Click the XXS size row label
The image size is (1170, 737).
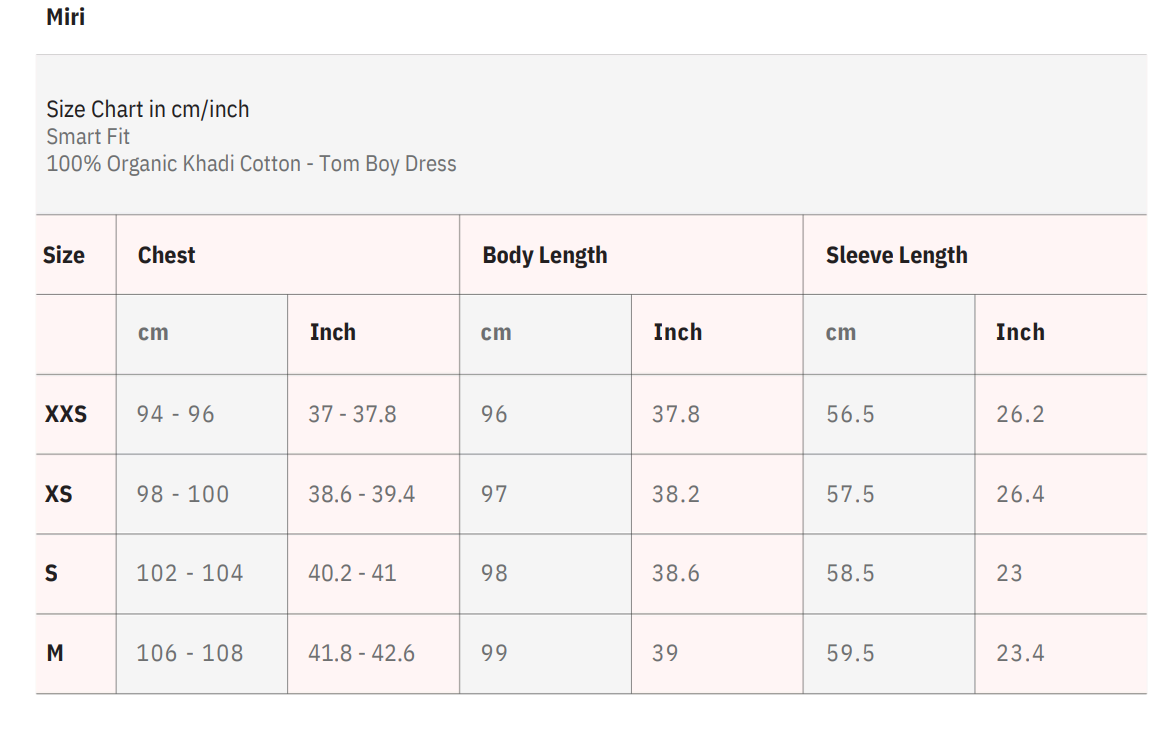pyautogui.click(x=66, y=414)
